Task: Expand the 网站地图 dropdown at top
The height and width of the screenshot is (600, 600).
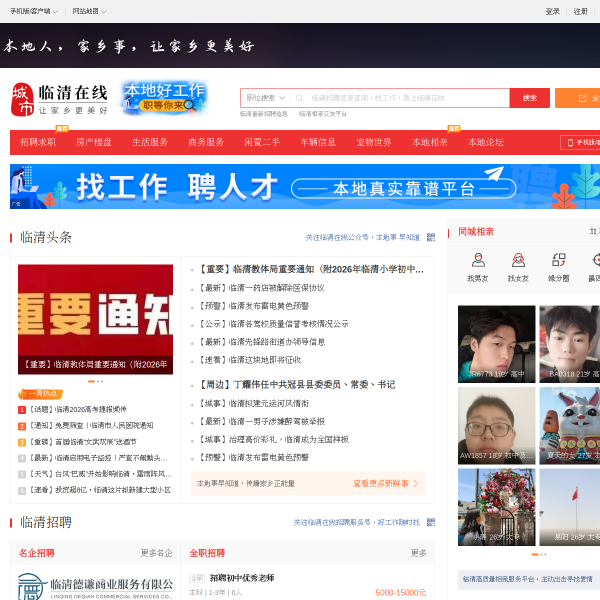Action: (x=89, y=11)
